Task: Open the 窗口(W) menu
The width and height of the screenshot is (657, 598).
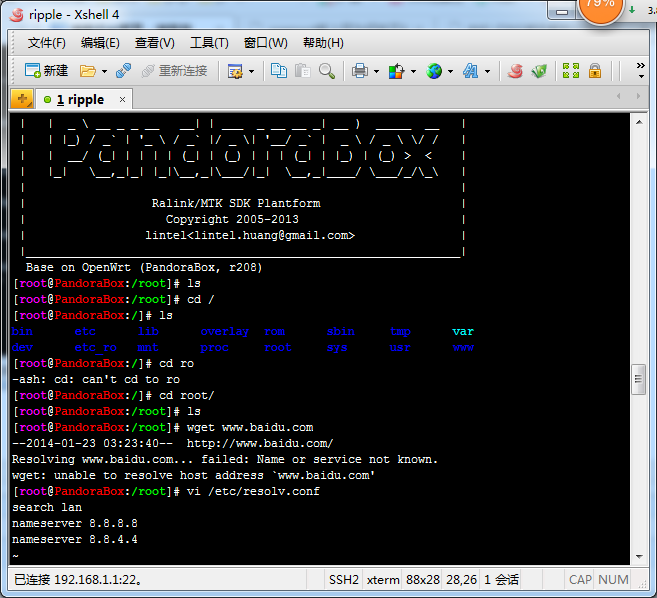Action: (x=266, y=43)
